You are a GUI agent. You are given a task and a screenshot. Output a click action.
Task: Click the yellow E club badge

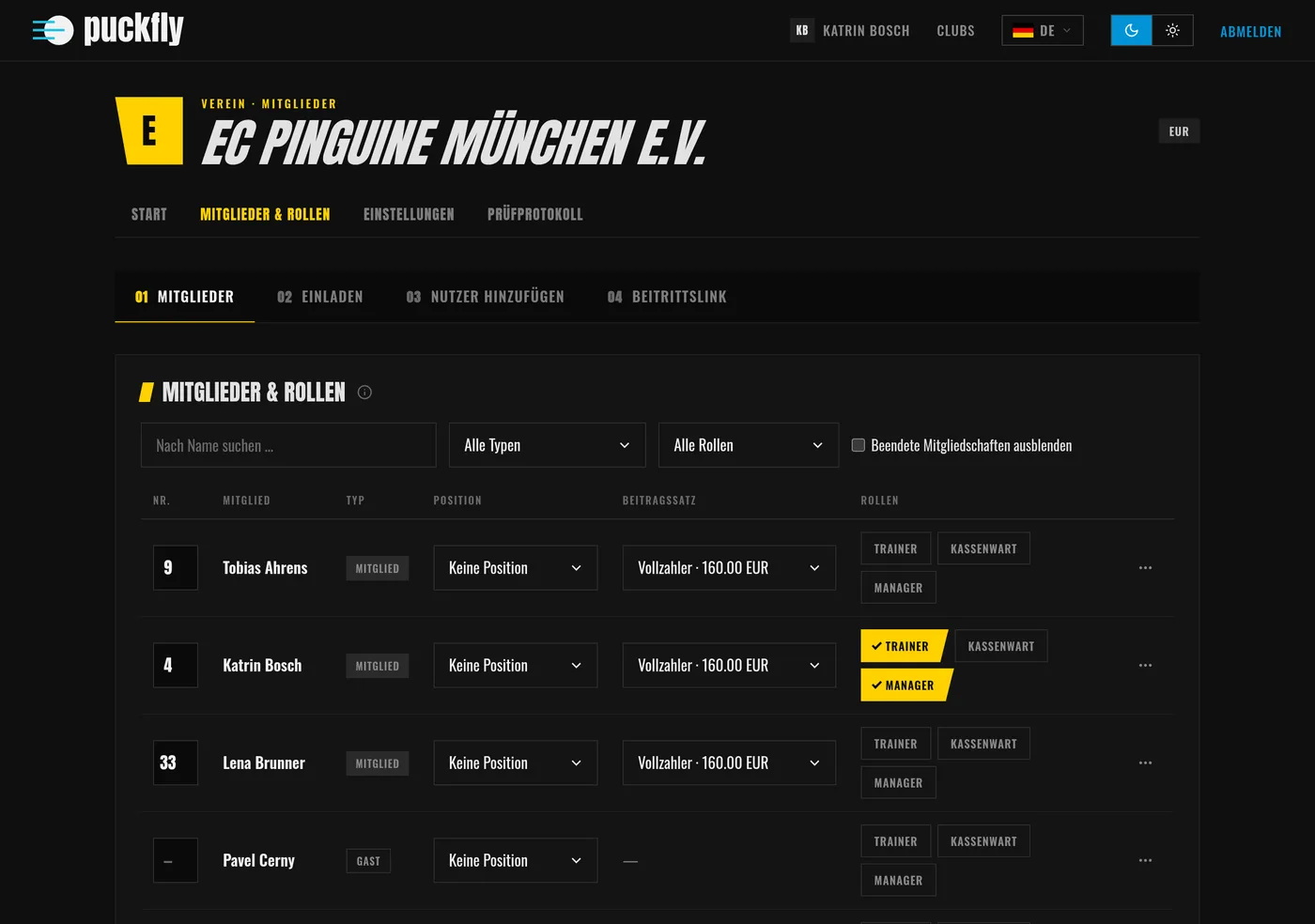[x=149, y=131]
